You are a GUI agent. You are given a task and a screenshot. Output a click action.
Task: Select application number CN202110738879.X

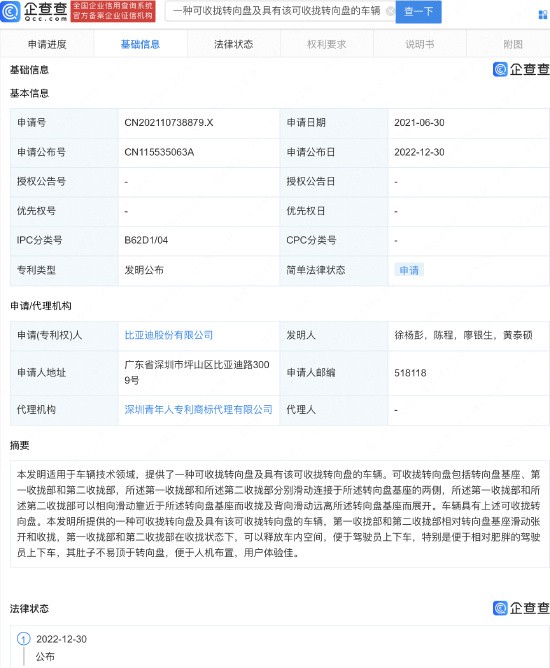[x=169, y=123]
